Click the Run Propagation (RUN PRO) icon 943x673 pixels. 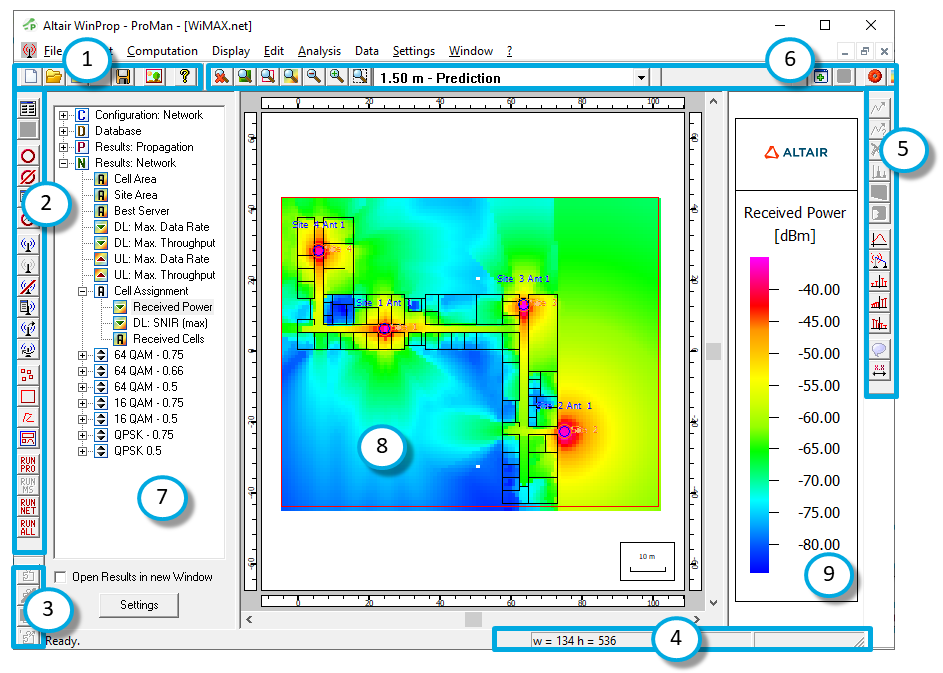click(x=28, y=465)
